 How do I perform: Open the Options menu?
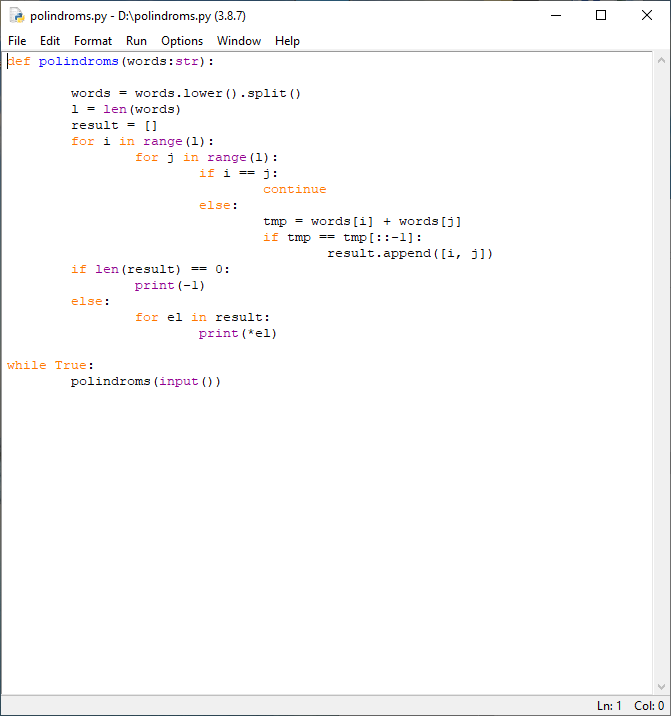tap(182, 41)
